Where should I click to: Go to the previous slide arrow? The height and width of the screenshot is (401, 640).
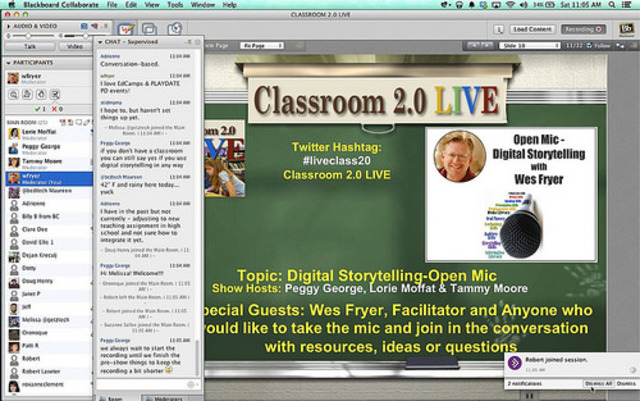[474, 45]
